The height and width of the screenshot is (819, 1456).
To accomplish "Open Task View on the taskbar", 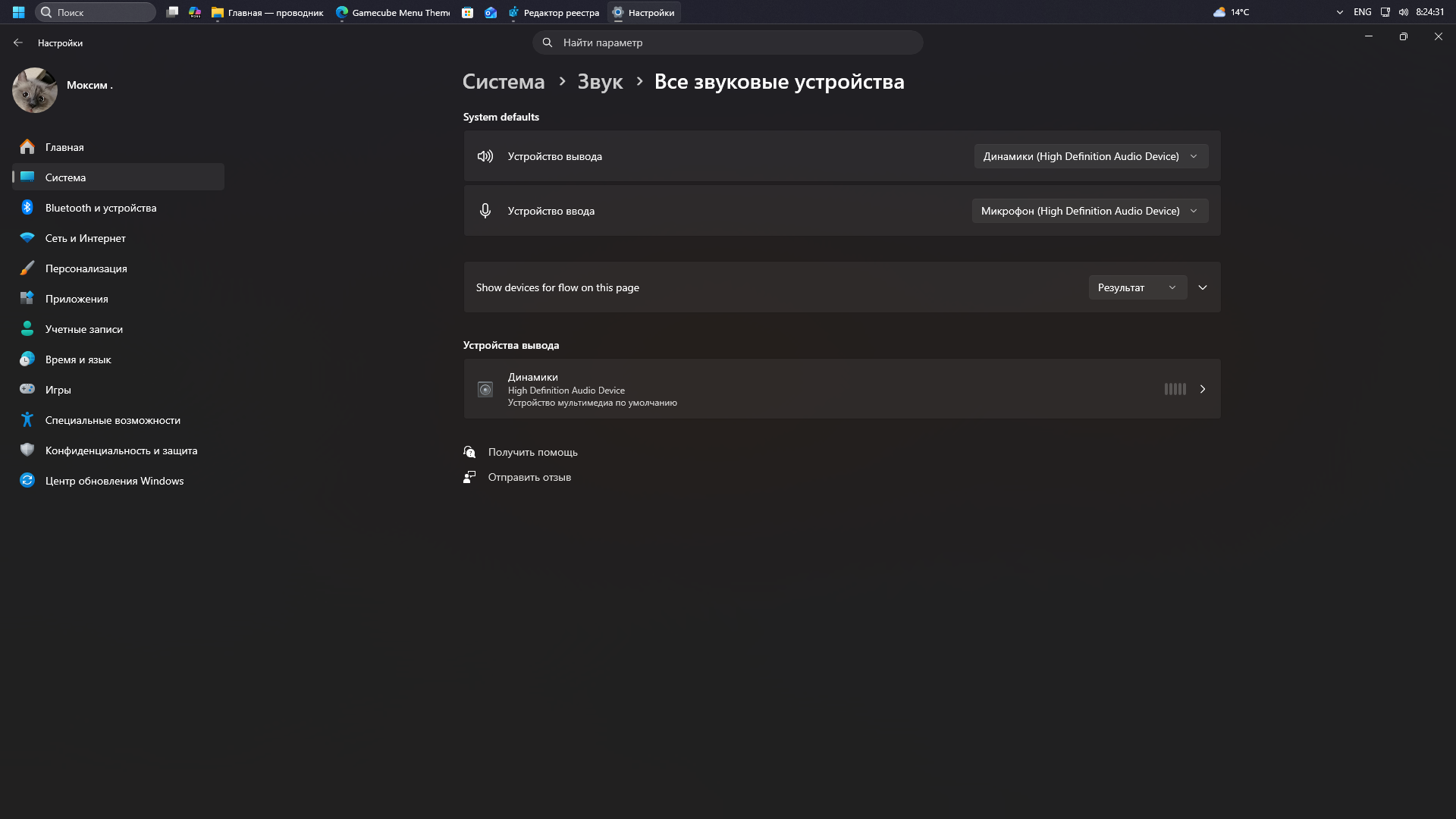I will [x=172, y=12].
